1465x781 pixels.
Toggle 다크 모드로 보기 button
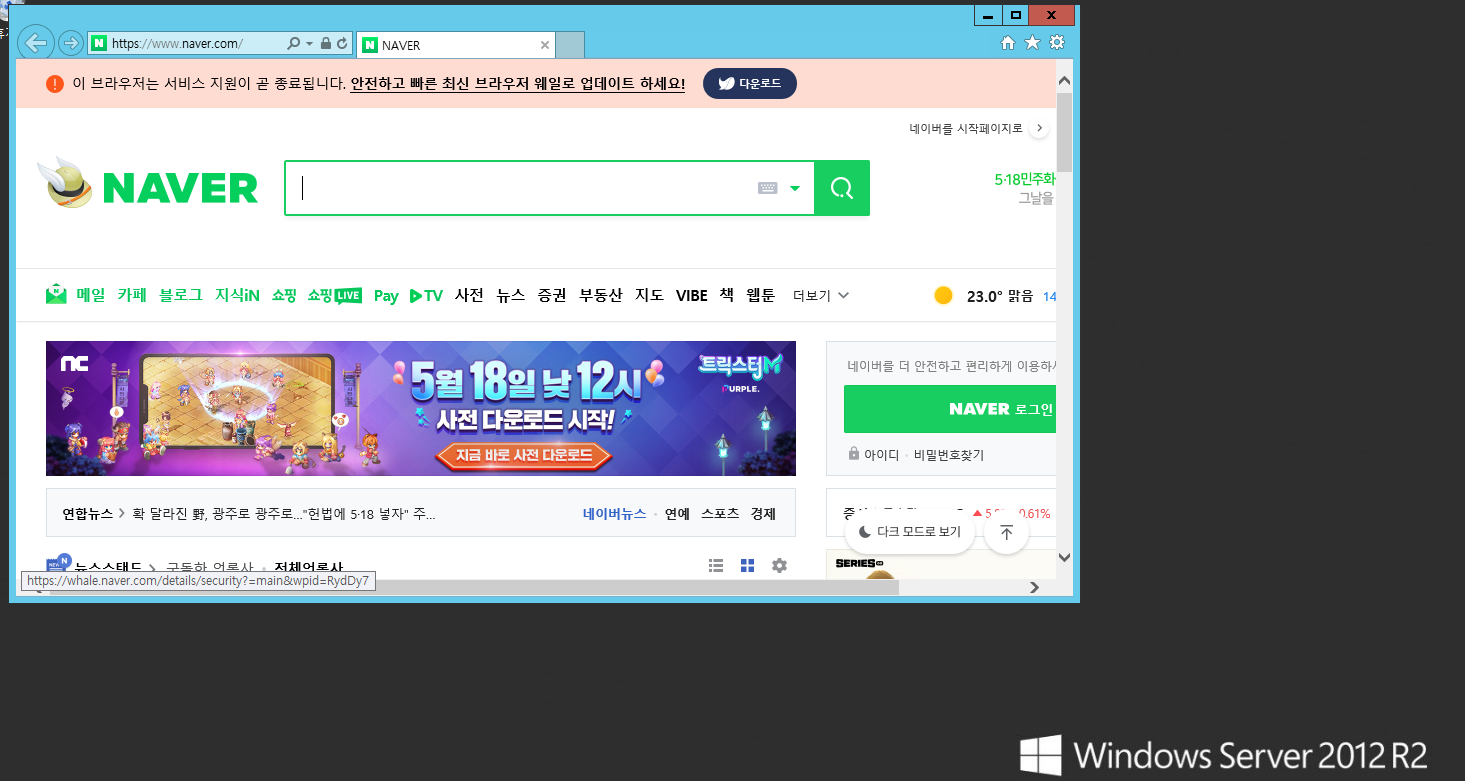click(x=910, y=532)
